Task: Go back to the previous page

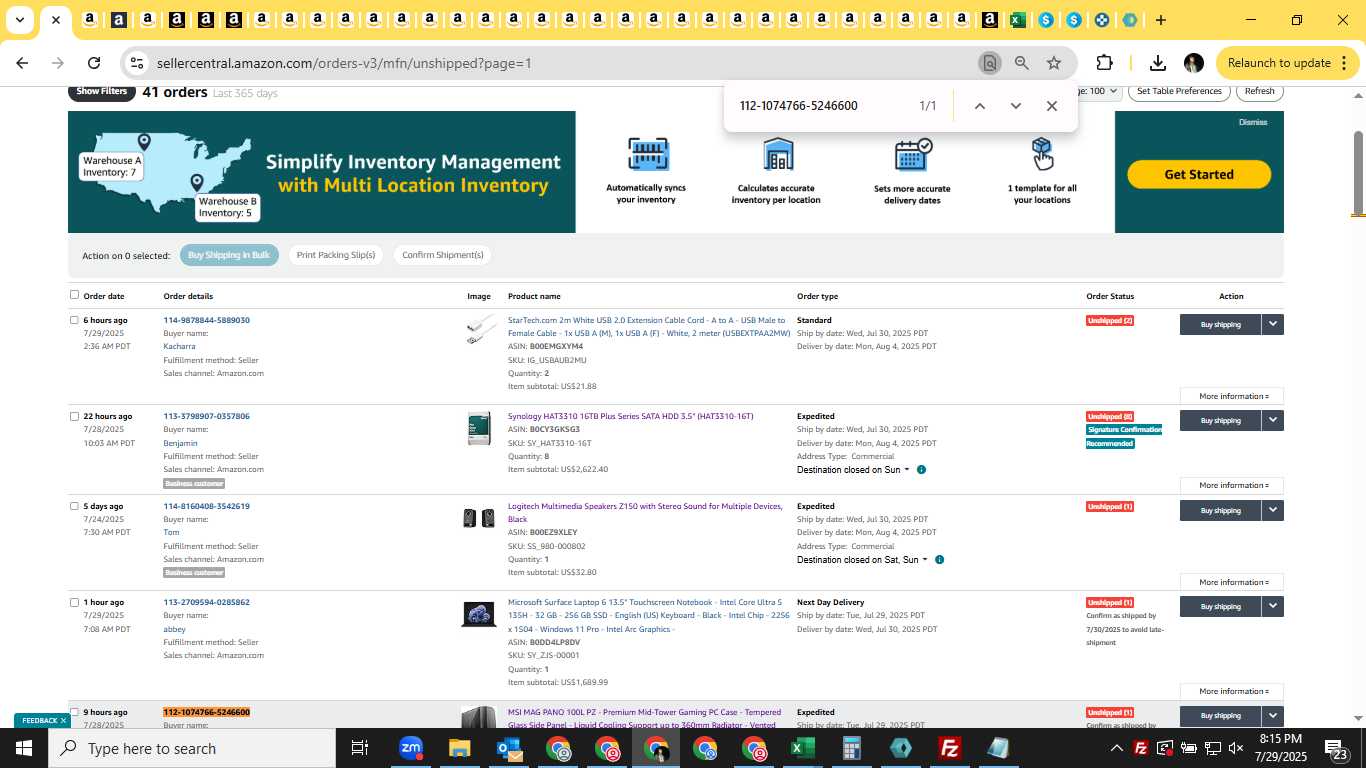Action: (22, 63)
